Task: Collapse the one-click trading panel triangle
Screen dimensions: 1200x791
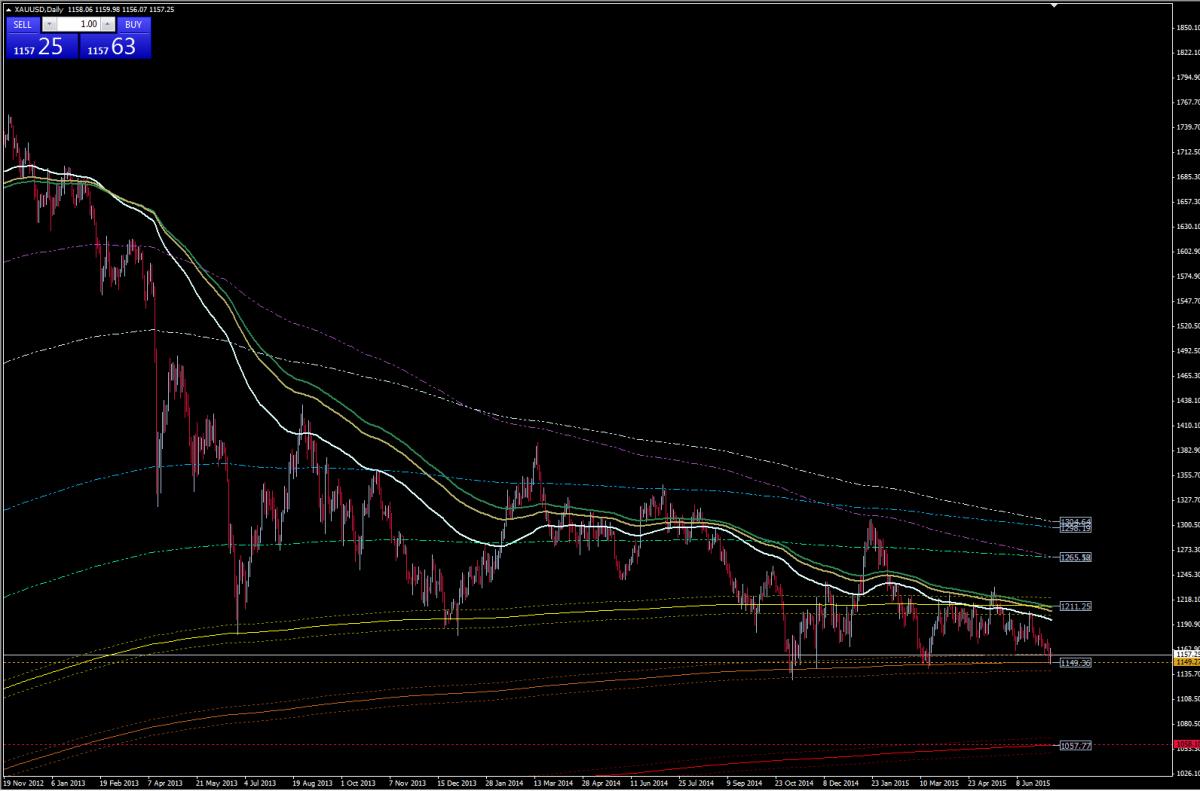Action: [x=8, y=8]
